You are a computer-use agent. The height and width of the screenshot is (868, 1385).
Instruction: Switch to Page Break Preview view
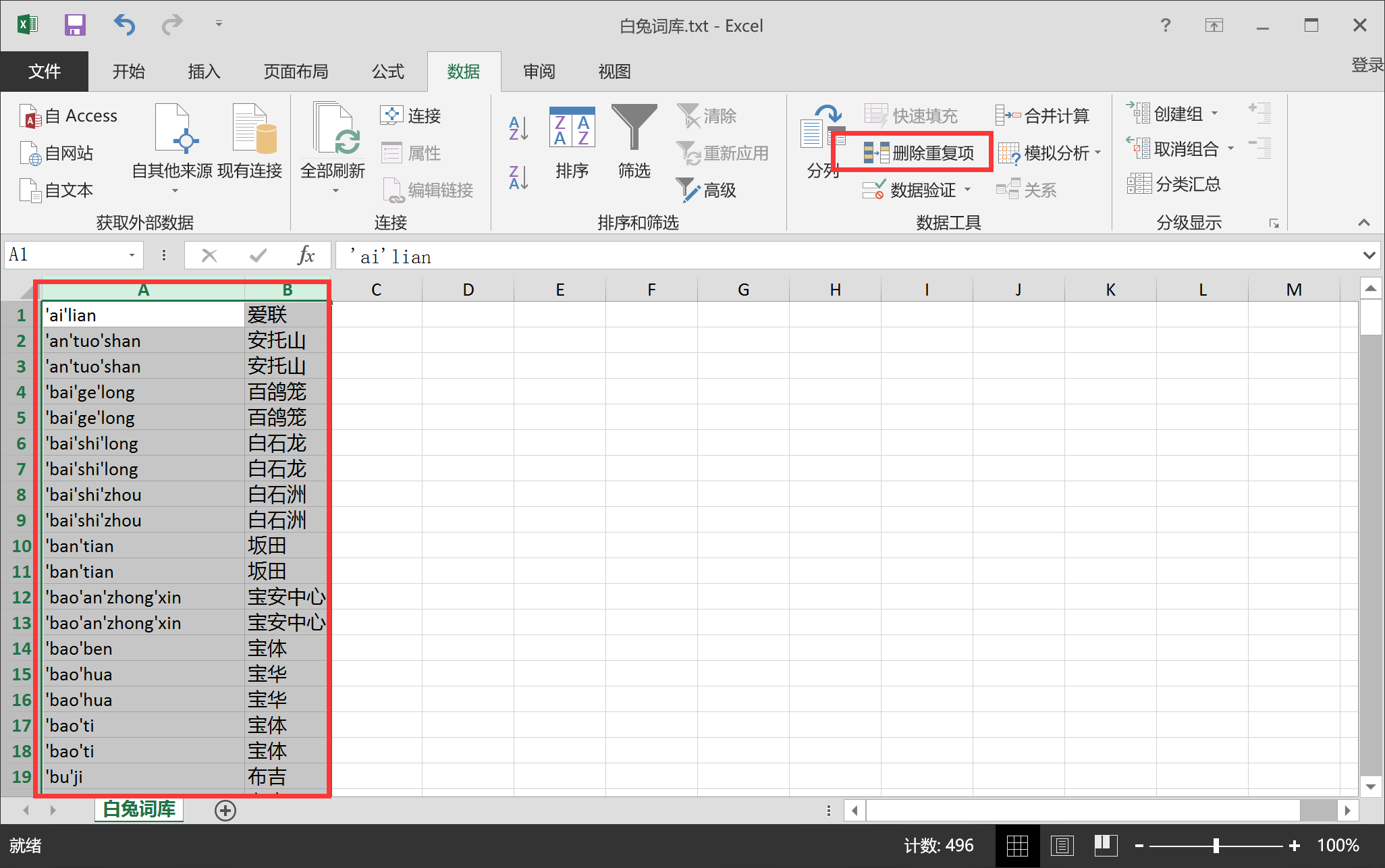1105,845
